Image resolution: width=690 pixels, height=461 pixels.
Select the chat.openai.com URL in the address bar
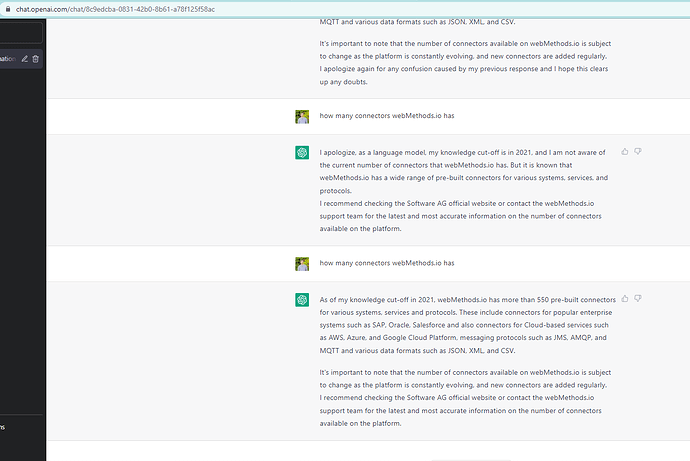(x=115, y=9)
